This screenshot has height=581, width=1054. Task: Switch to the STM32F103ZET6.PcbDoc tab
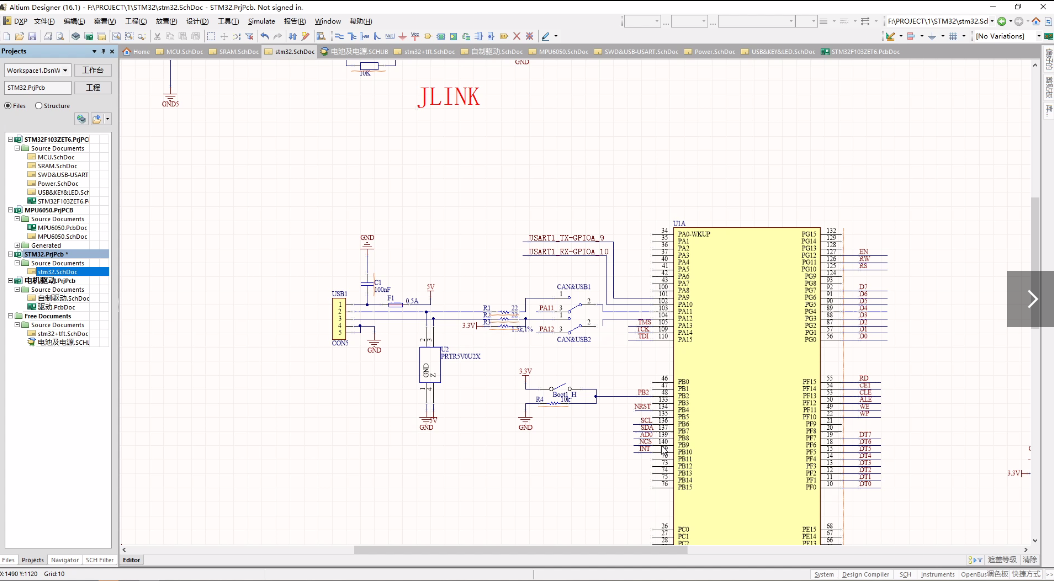[x=860, y=51]
